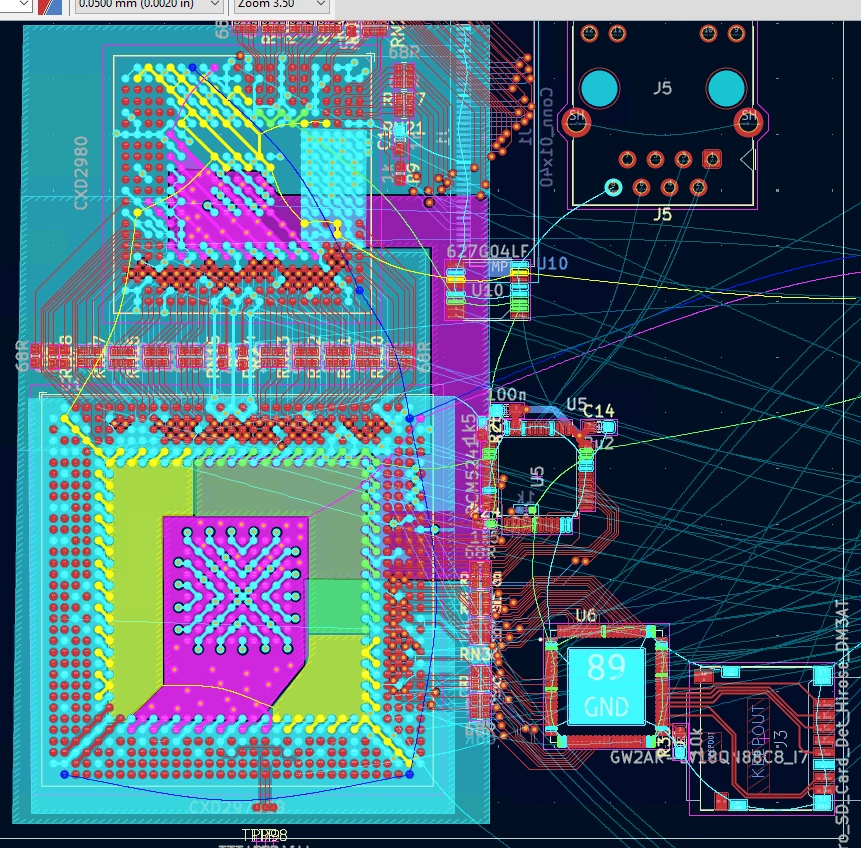Select the CXD2980 footprint label
Screen dimensions: 861x848
81,173
